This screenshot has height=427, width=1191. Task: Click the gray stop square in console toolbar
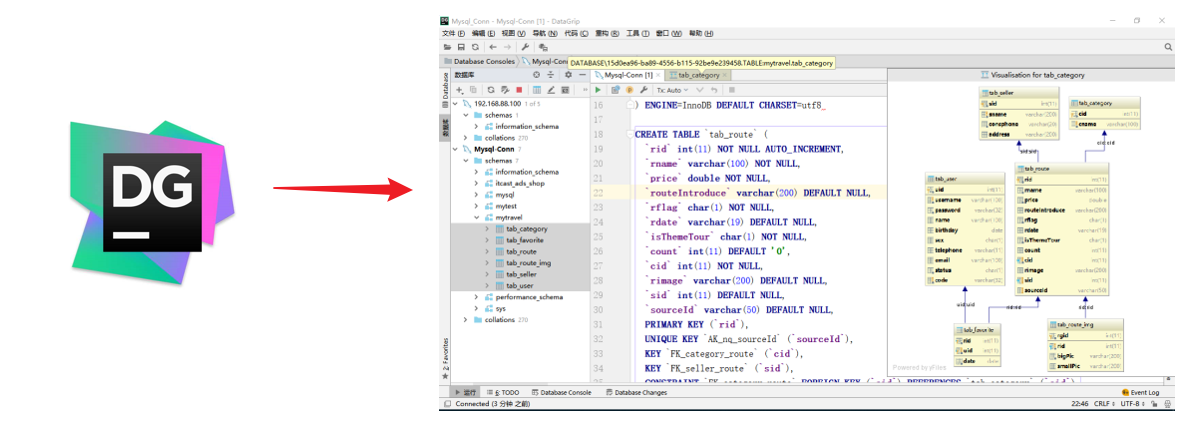(x=732, y=90)
